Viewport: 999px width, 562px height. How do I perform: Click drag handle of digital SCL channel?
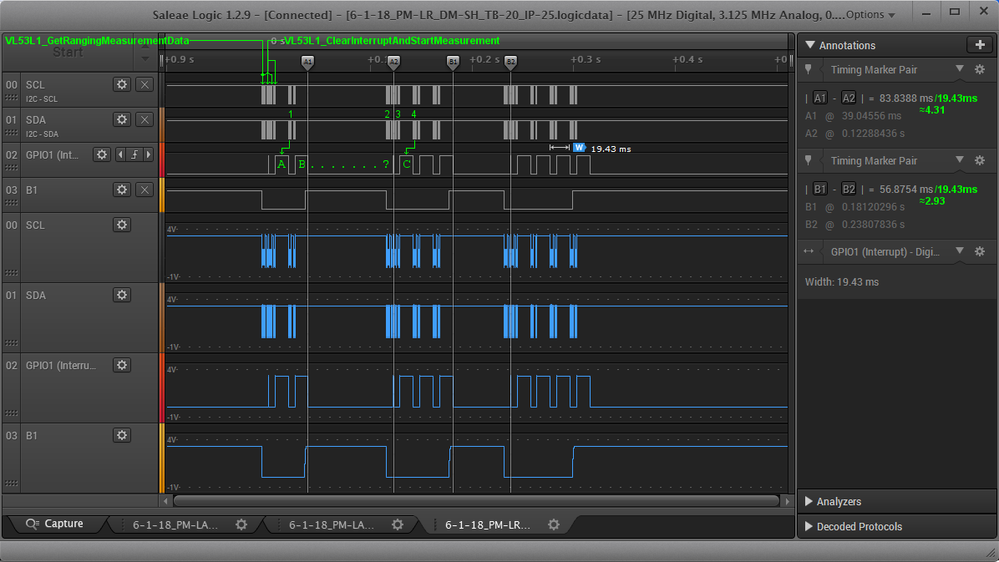[11, 98]
